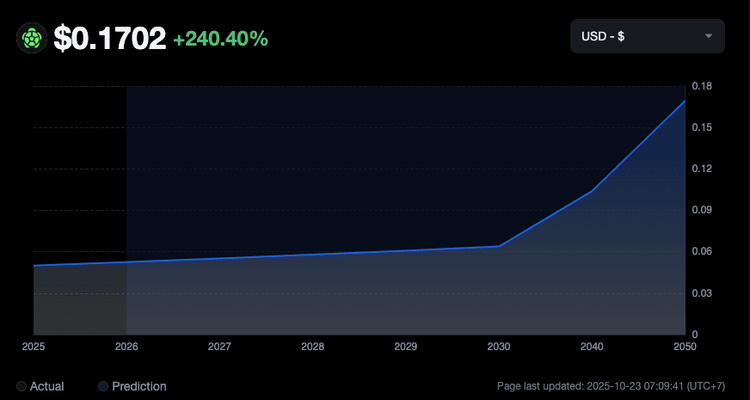Screen dimensions: 750x400
Task: Click the line bend at 2040
Action: (x=592, y=191)
